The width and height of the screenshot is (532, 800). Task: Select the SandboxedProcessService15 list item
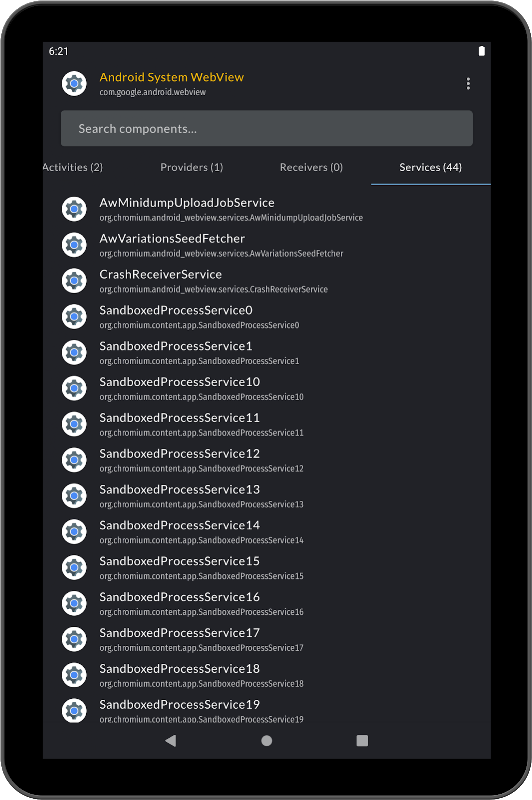pyautogui.click(x=267, y=567)
